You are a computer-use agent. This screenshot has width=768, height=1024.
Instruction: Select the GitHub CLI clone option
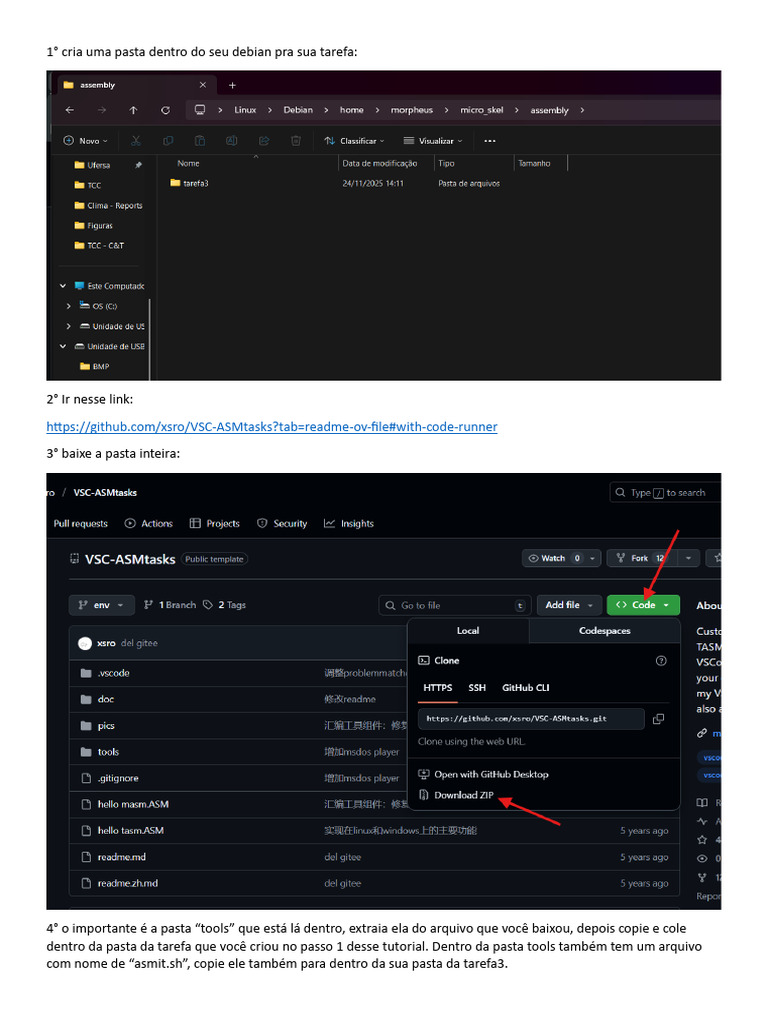[x=526, y=688]
